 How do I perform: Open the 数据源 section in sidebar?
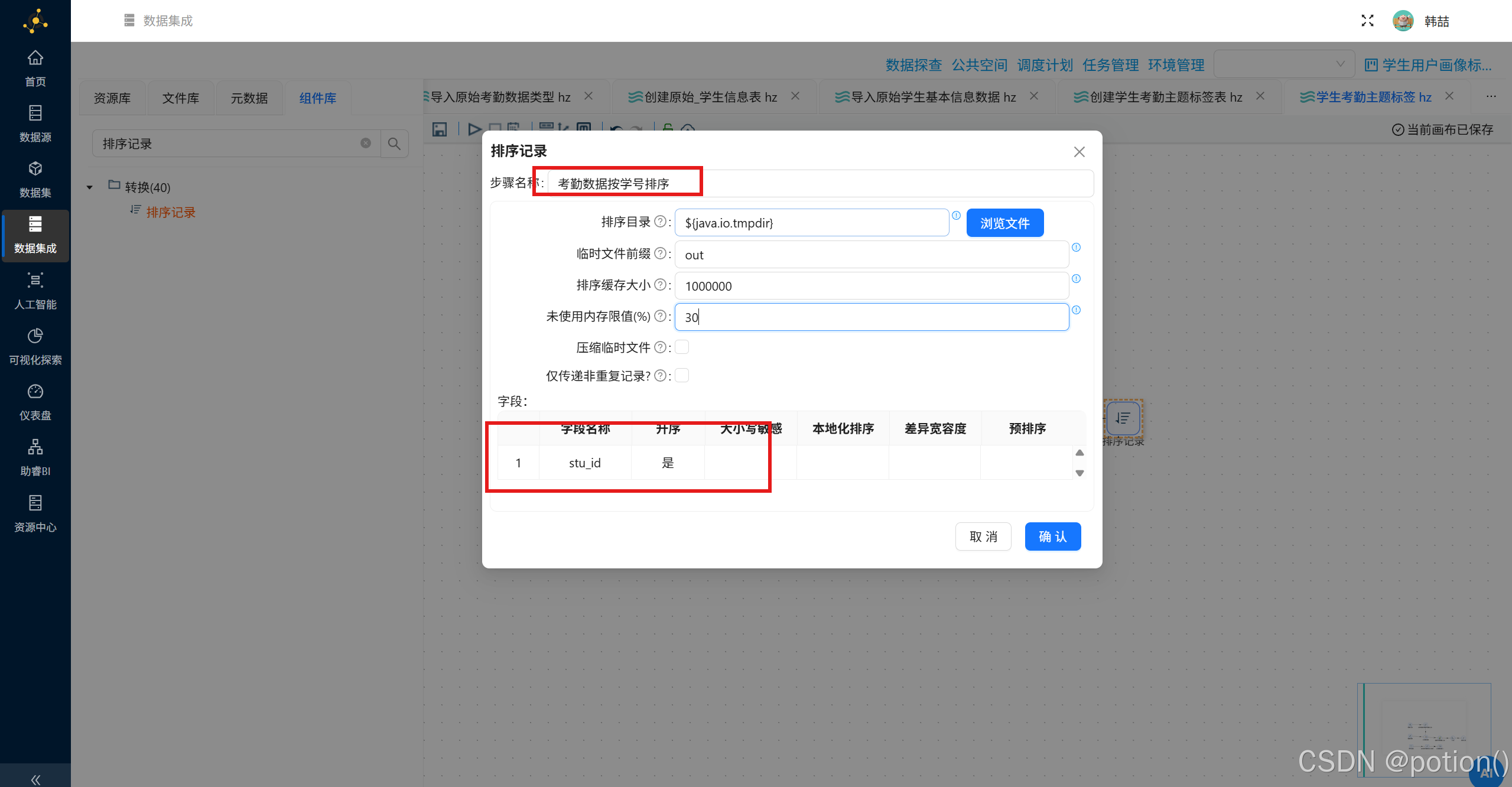(35, 125)
